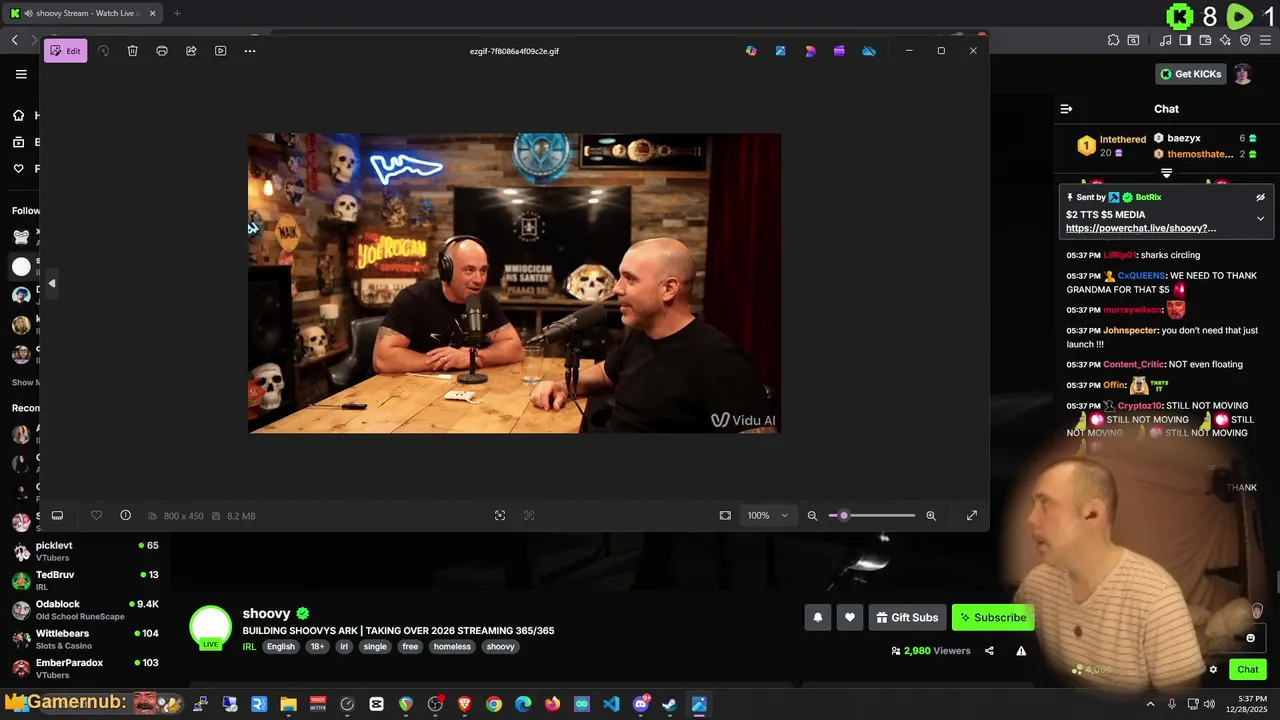Image resolution: width=1280 pixels, height=720 pixels.
Task: Open the IRL category link
Action: (249, 647)
